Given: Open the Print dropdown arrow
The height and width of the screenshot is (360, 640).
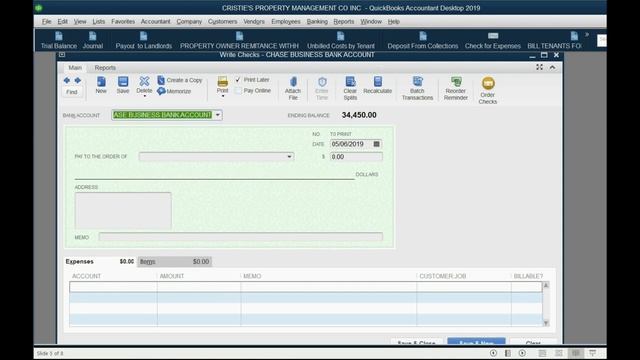Looking at the screenshot, I should coord(222,96).
